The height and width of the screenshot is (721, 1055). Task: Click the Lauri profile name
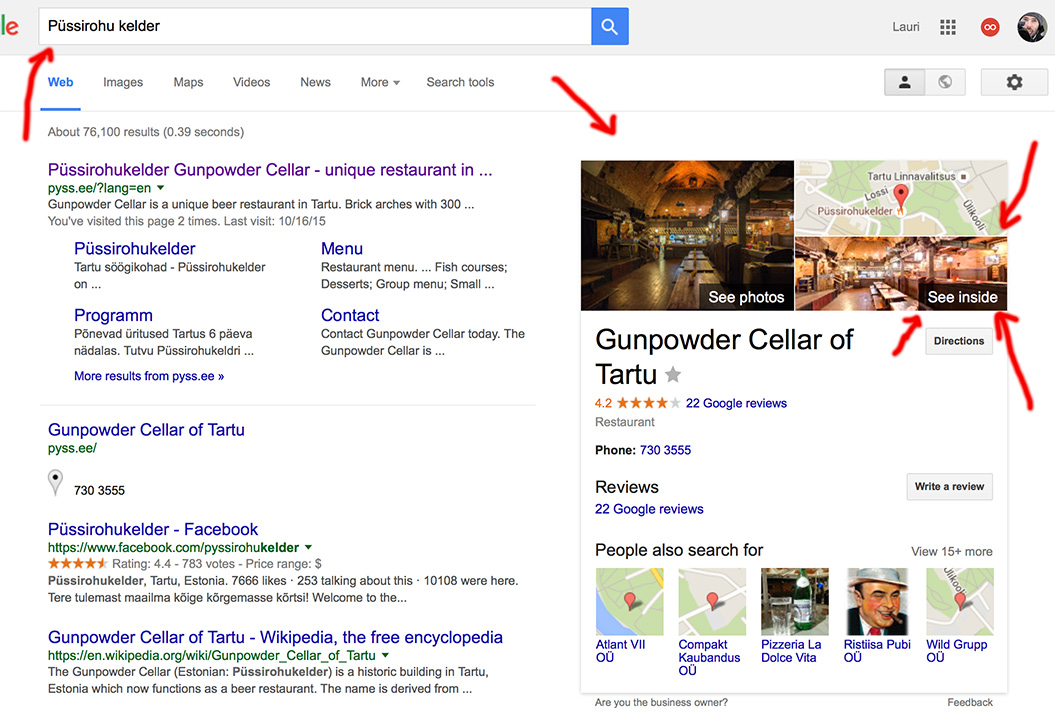point(906,27)
